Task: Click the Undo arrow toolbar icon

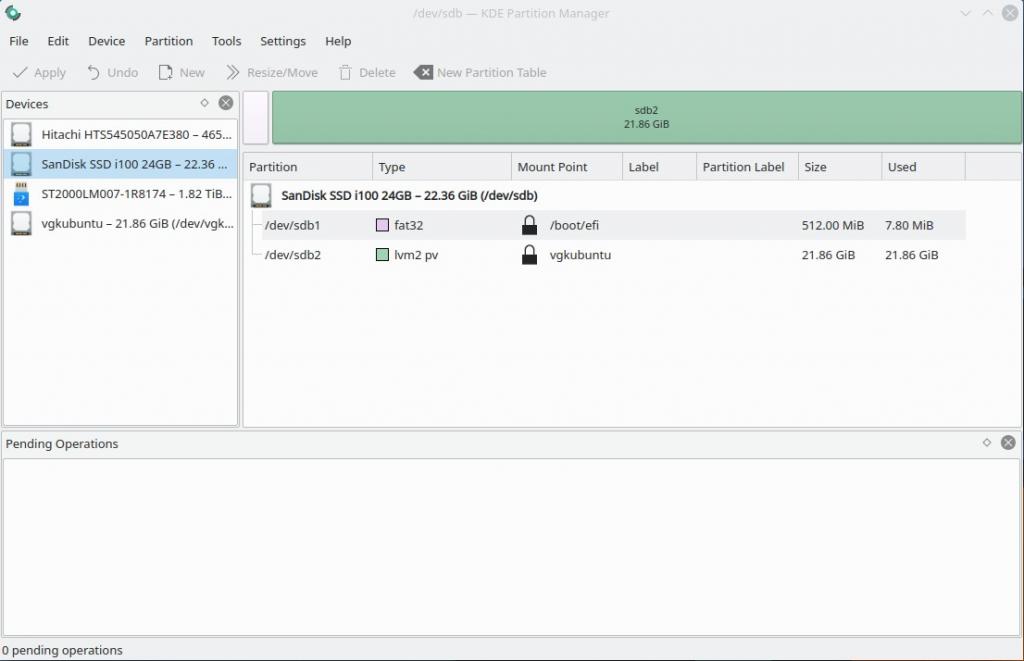Action: [94, 72]
